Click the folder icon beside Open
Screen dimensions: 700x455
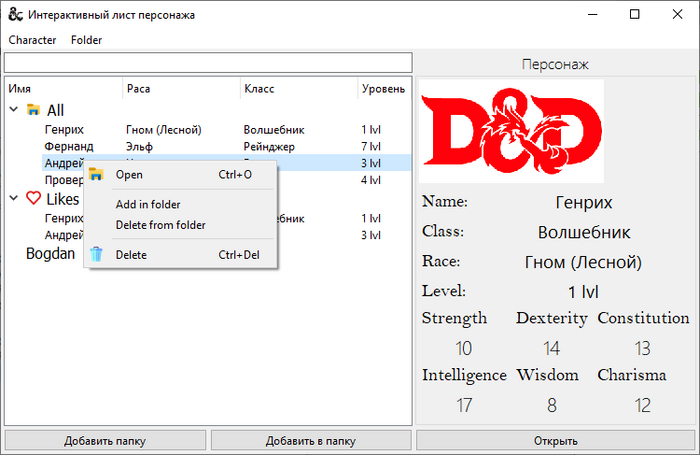click(96, 174)
